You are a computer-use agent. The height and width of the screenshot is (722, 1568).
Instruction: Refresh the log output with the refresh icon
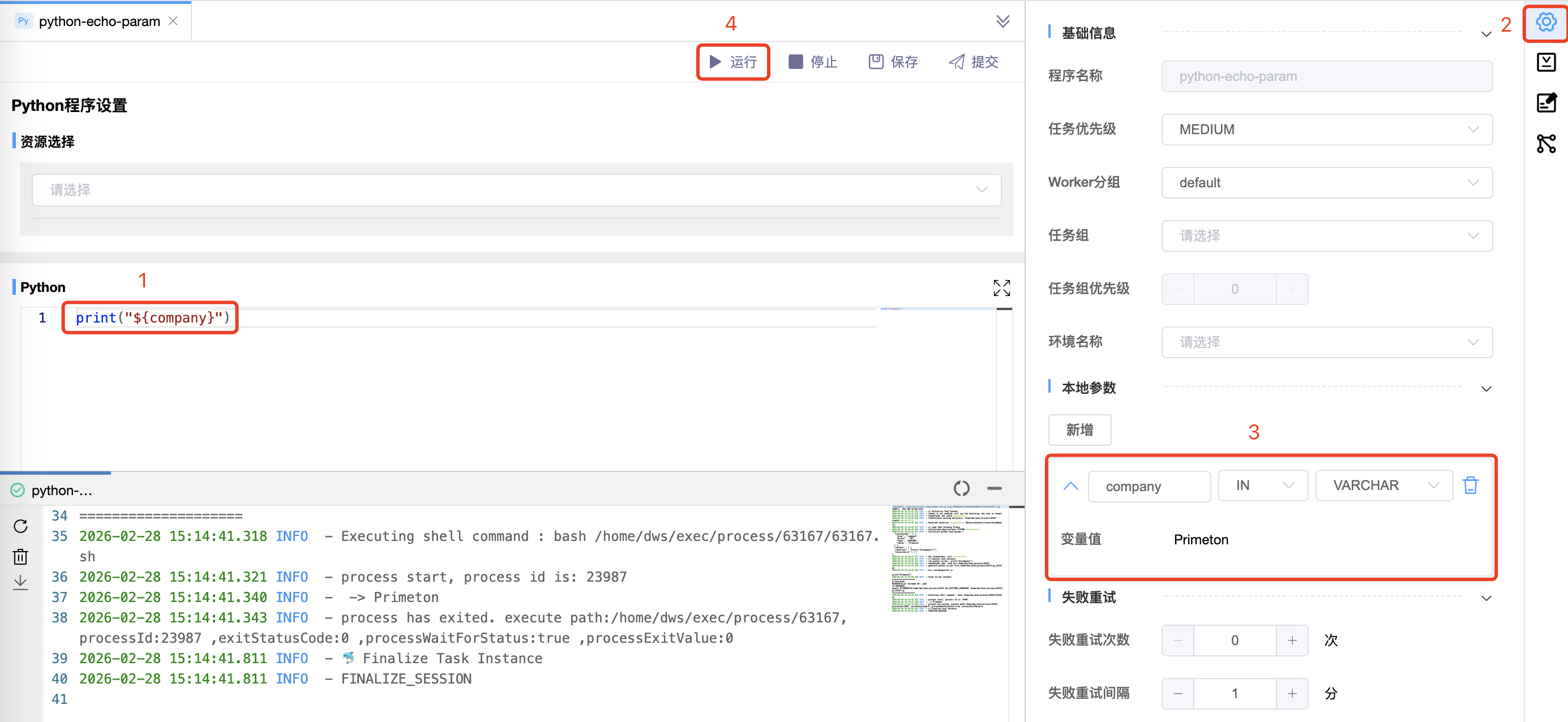pos(20,527)
